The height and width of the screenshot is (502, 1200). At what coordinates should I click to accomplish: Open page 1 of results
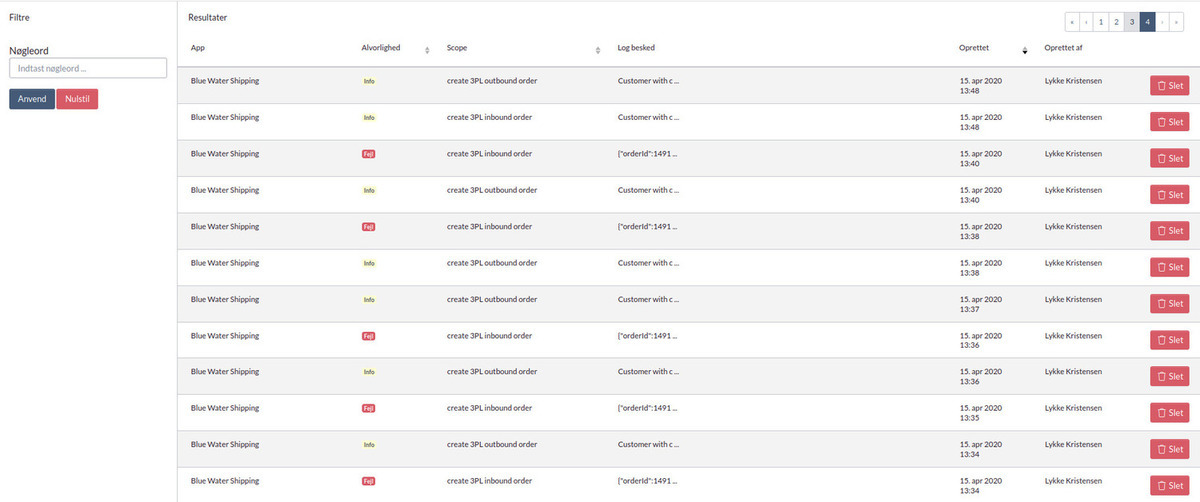[1100, 21]
